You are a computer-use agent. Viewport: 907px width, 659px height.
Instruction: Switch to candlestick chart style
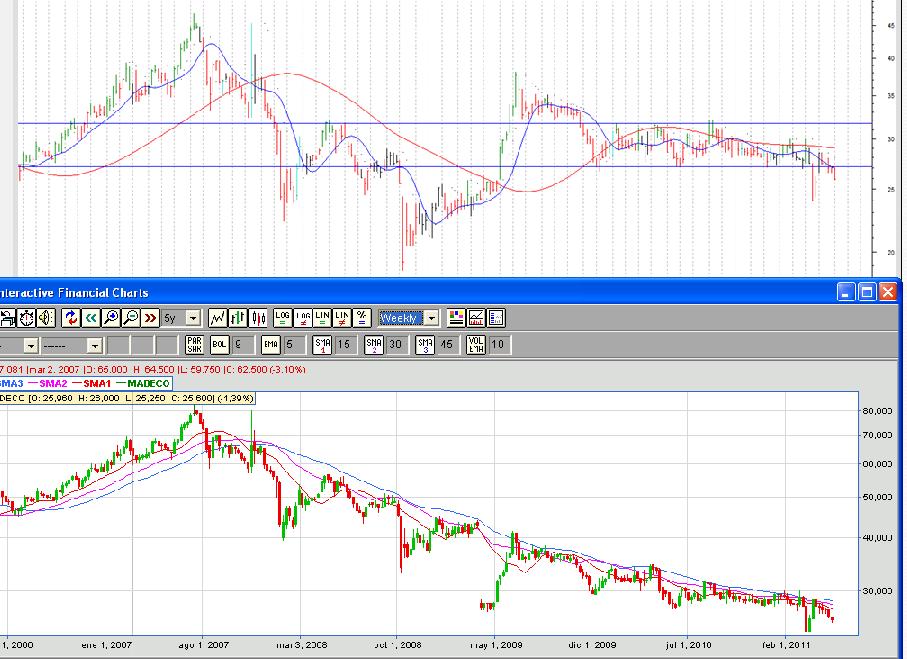(x=258, y=318)
